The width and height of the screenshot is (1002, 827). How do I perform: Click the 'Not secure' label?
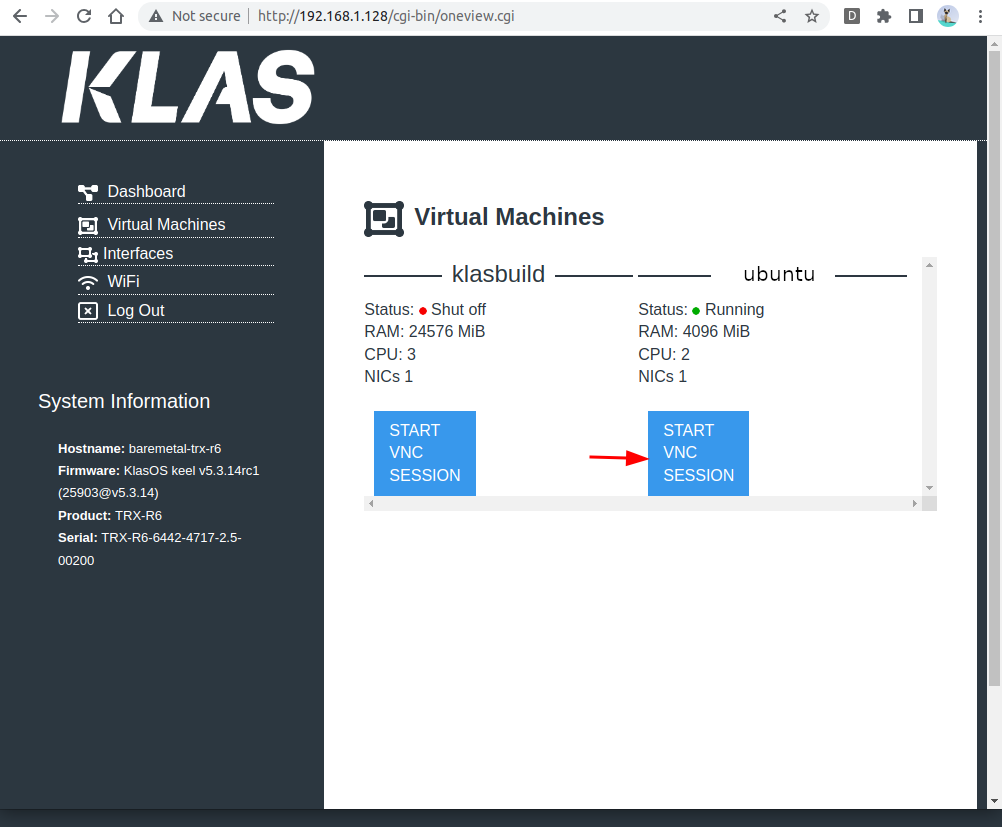pos(206,16)
